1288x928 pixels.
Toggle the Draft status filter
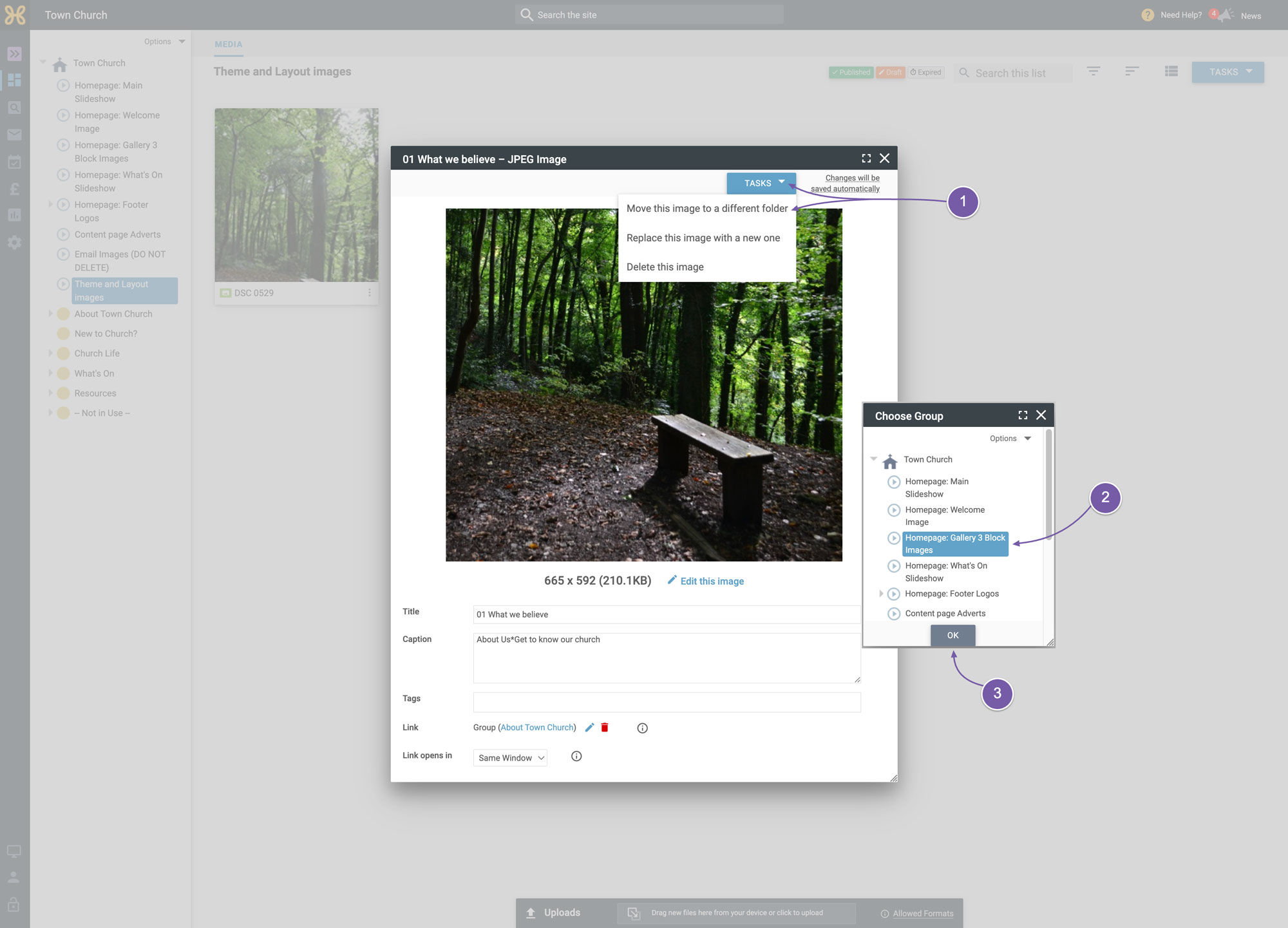[891, 73]
